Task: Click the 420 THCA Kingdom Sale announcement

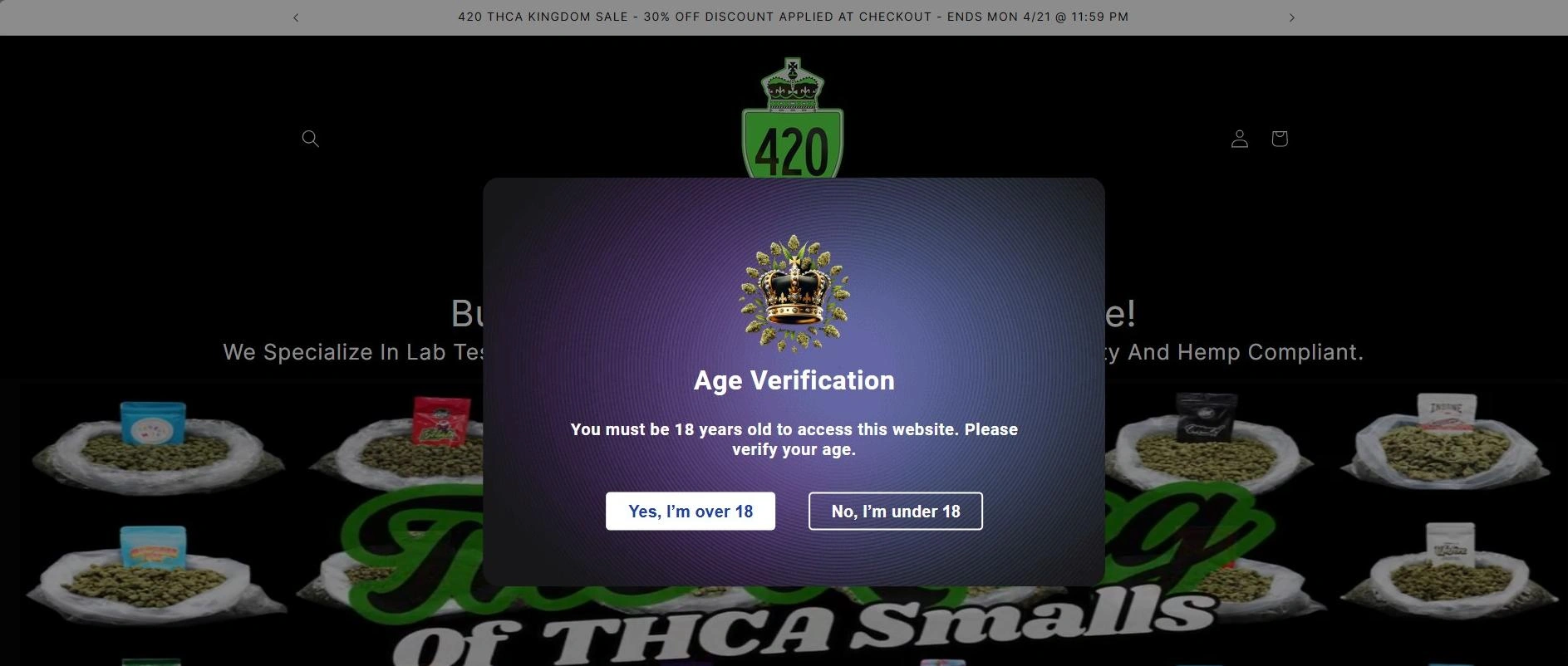Action: (793, 17)
